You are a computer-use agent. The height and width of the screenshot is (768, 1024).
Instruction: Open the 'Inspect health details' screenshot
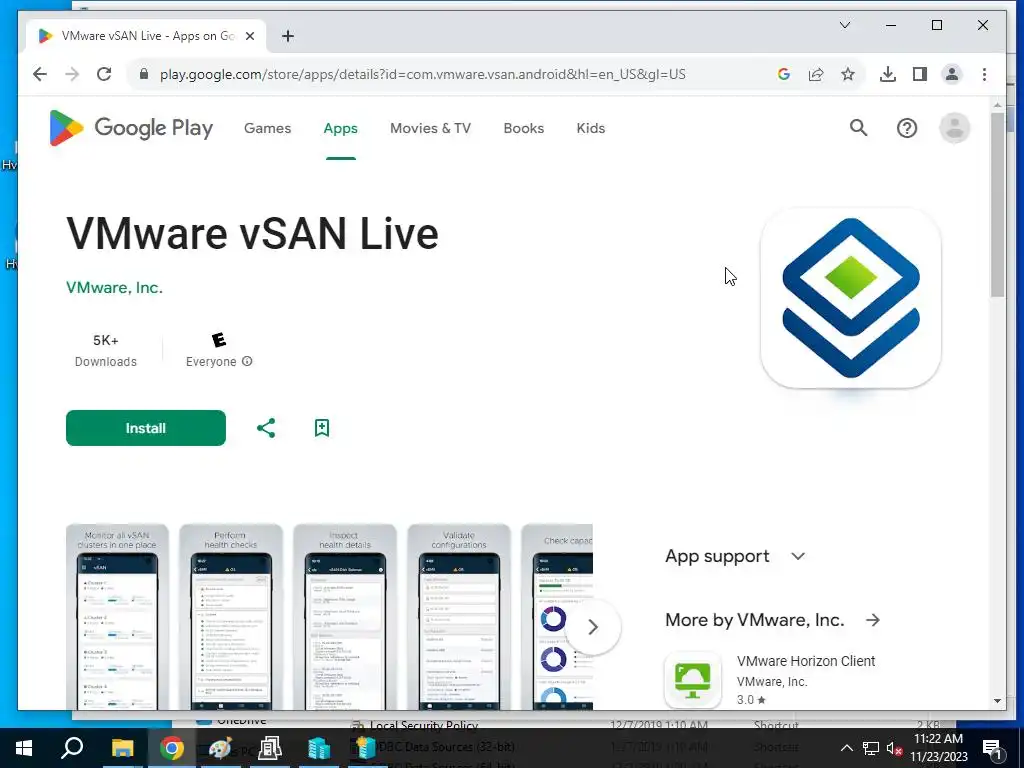click(345, 616)
